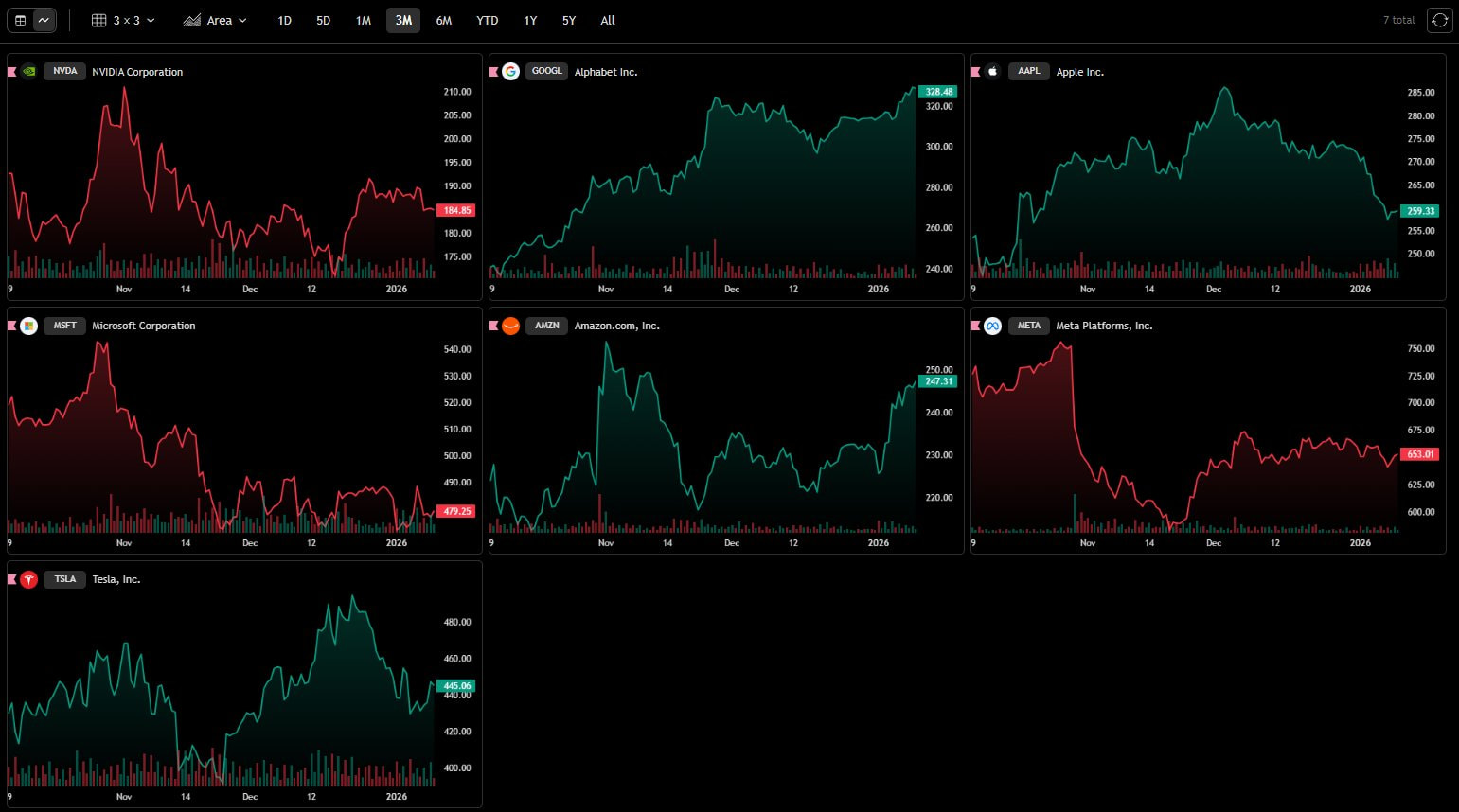Click the NVIDIA logo icon

(x=29, y=71)
